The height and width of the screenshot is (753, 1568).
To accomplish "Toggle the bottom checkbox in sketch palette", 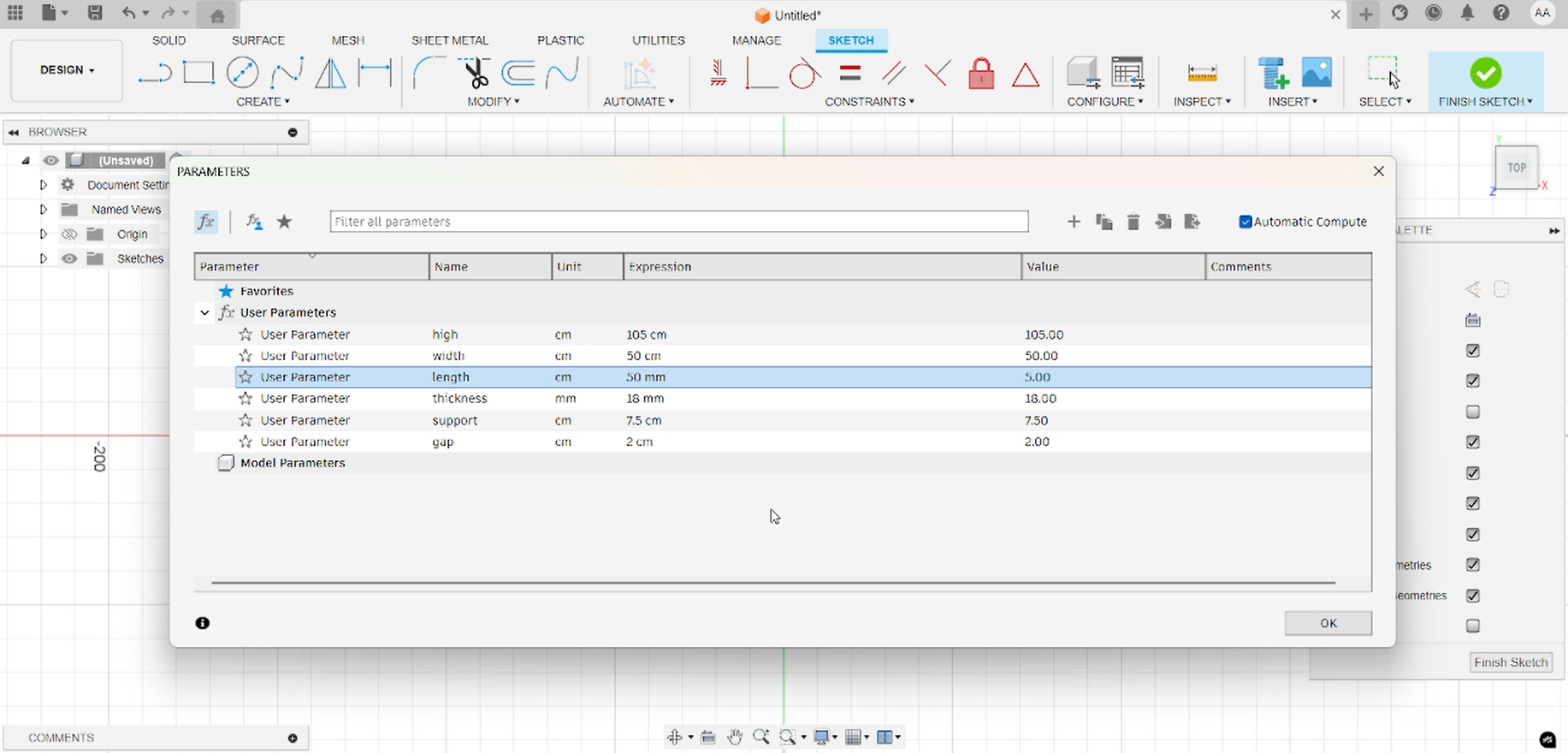I will (1473, 626).
